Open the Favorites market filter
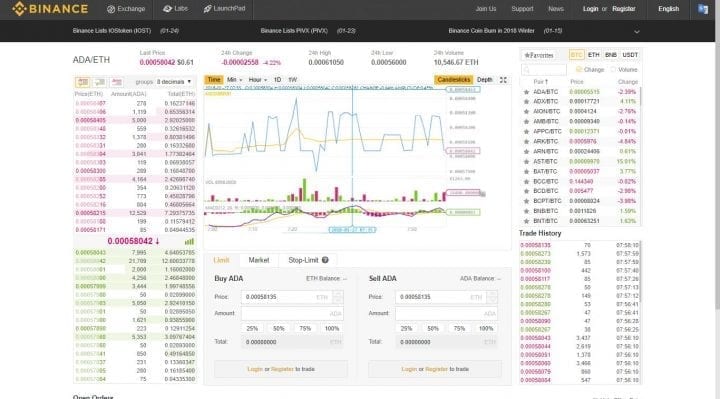 [x=539, y=55]
